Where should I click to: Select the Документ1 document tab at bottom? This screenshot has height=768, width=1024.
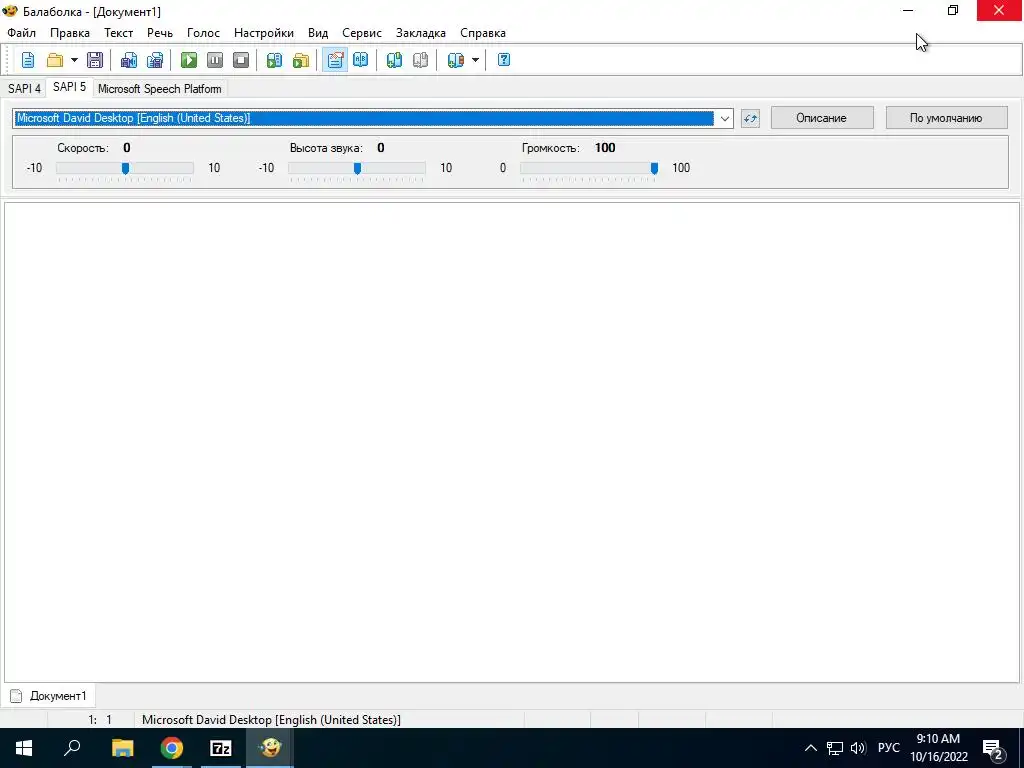pyautogui.click(x=50, y=696)
